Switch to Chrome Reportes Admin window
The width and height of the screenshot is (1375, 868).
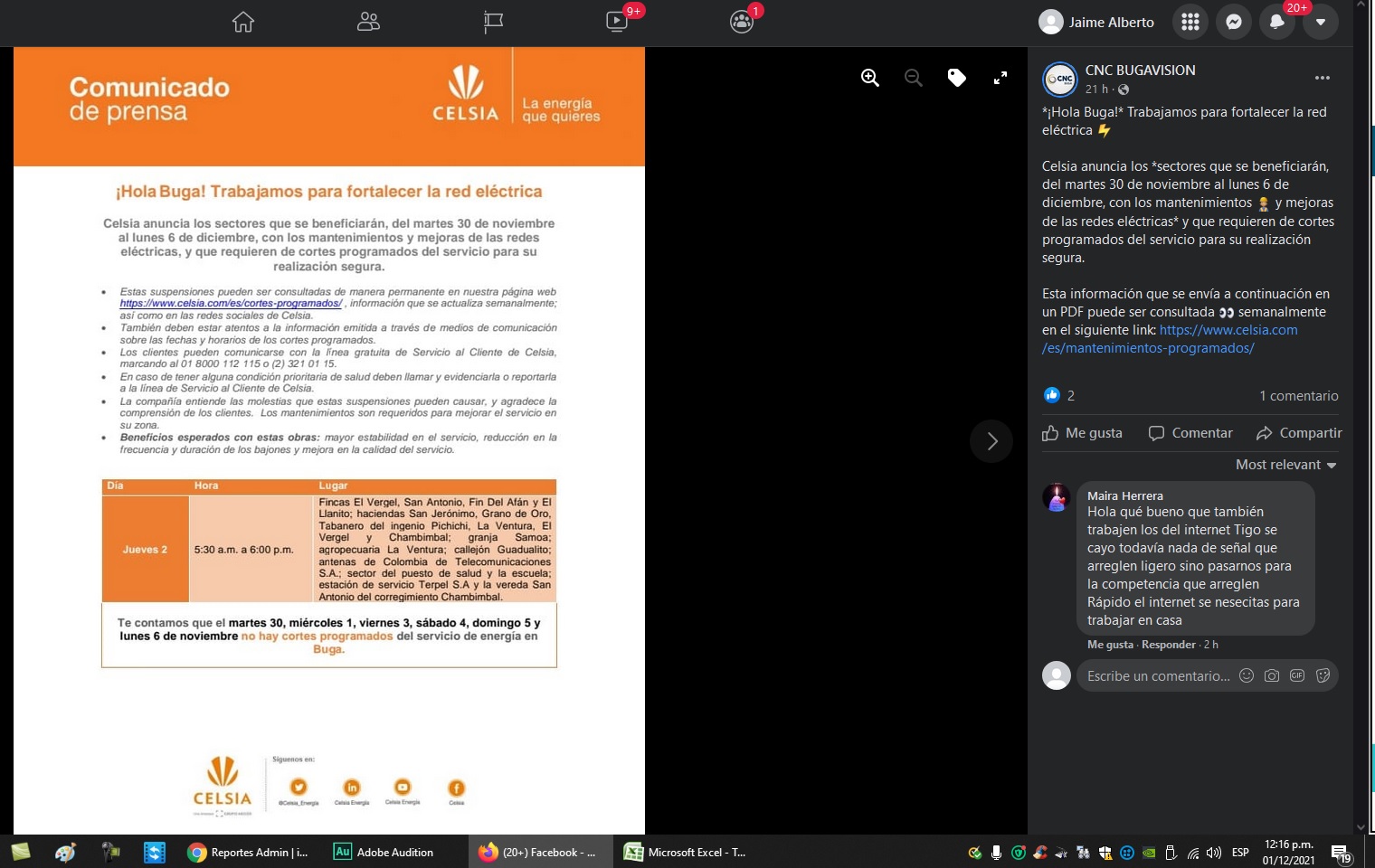[248, 852]
